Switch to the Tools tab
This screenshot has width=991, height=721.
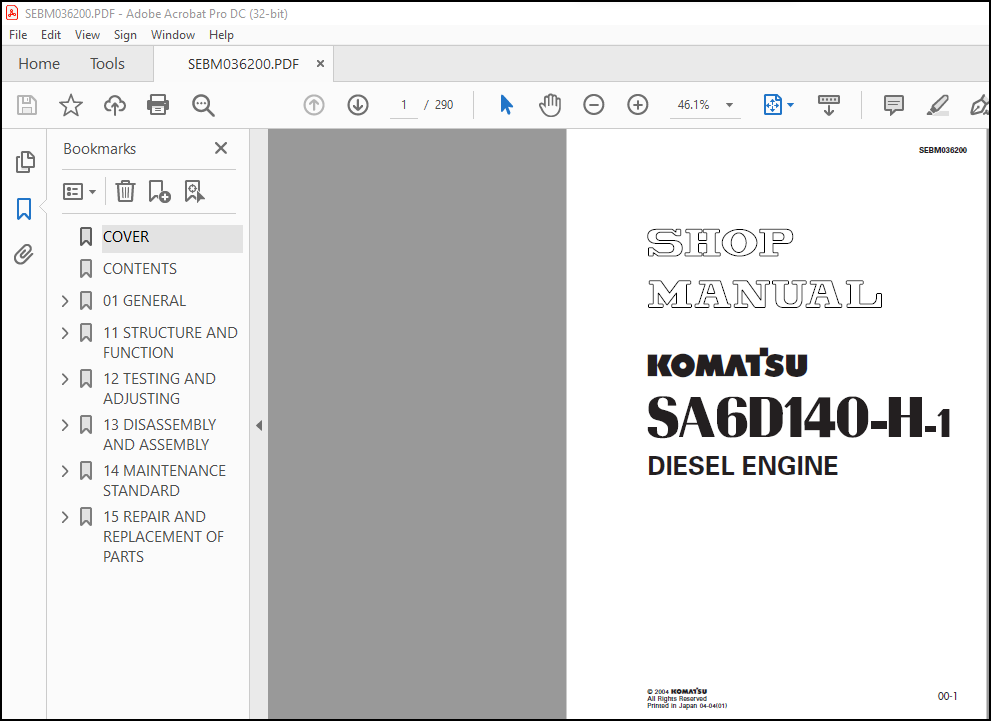107,64
